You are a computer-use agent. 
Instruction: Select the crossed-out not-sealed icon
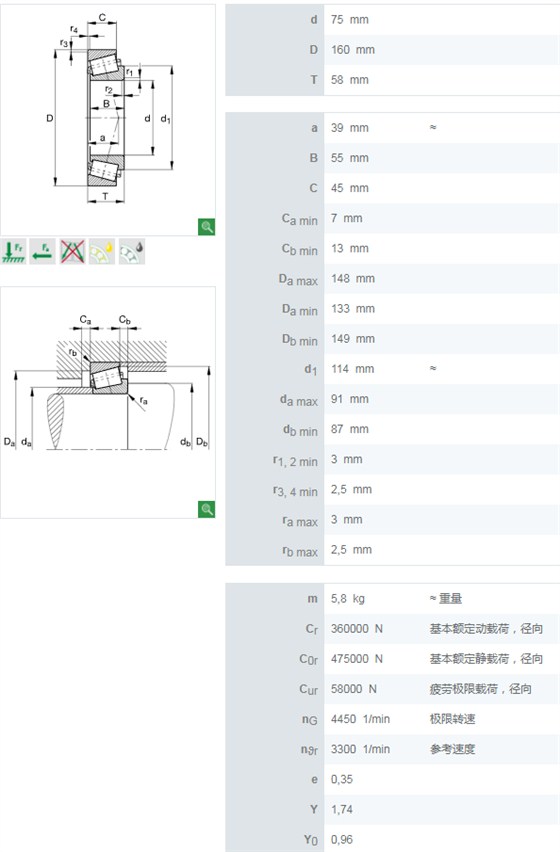72,252
